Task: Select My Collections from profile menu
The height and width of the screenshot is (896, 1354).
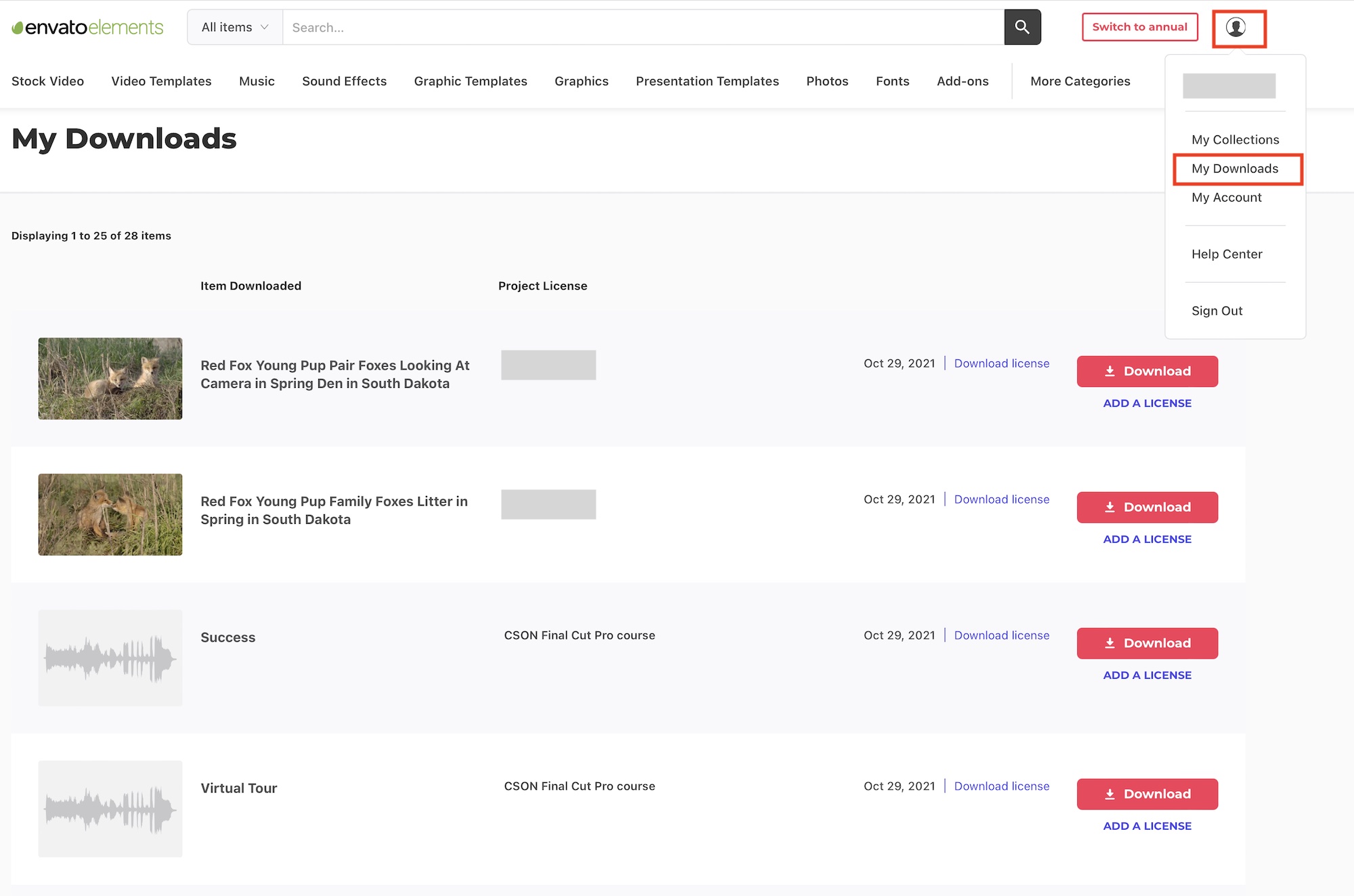Action: coord(1235,139)
